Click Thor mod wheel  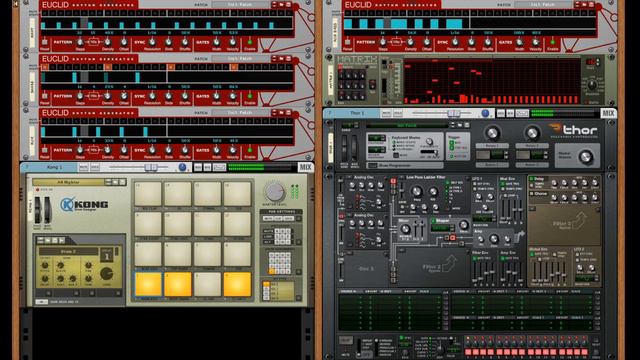[354, 148]
